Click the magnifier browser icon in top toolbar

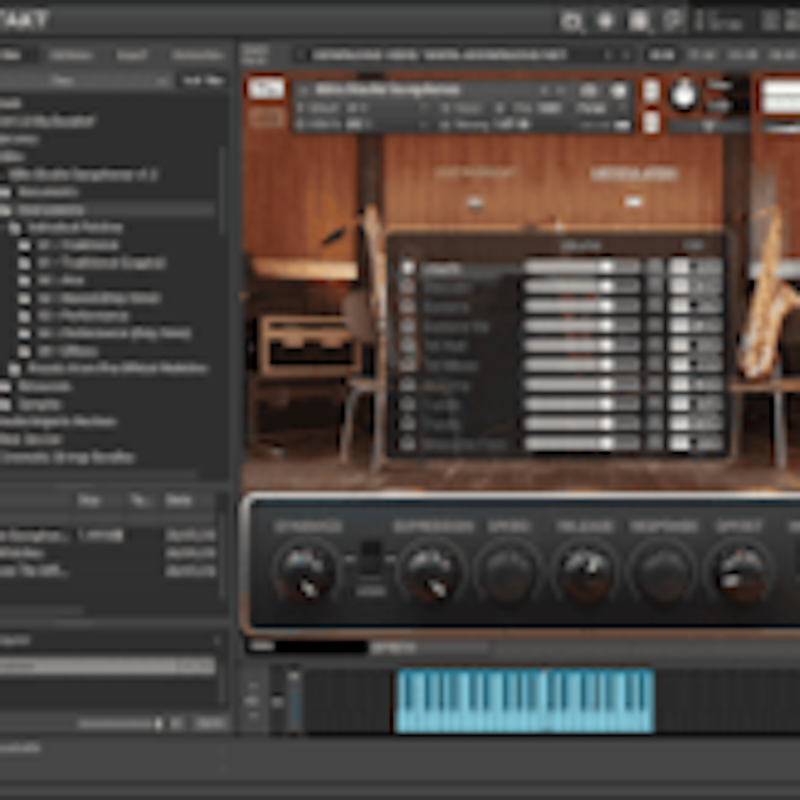572,20
